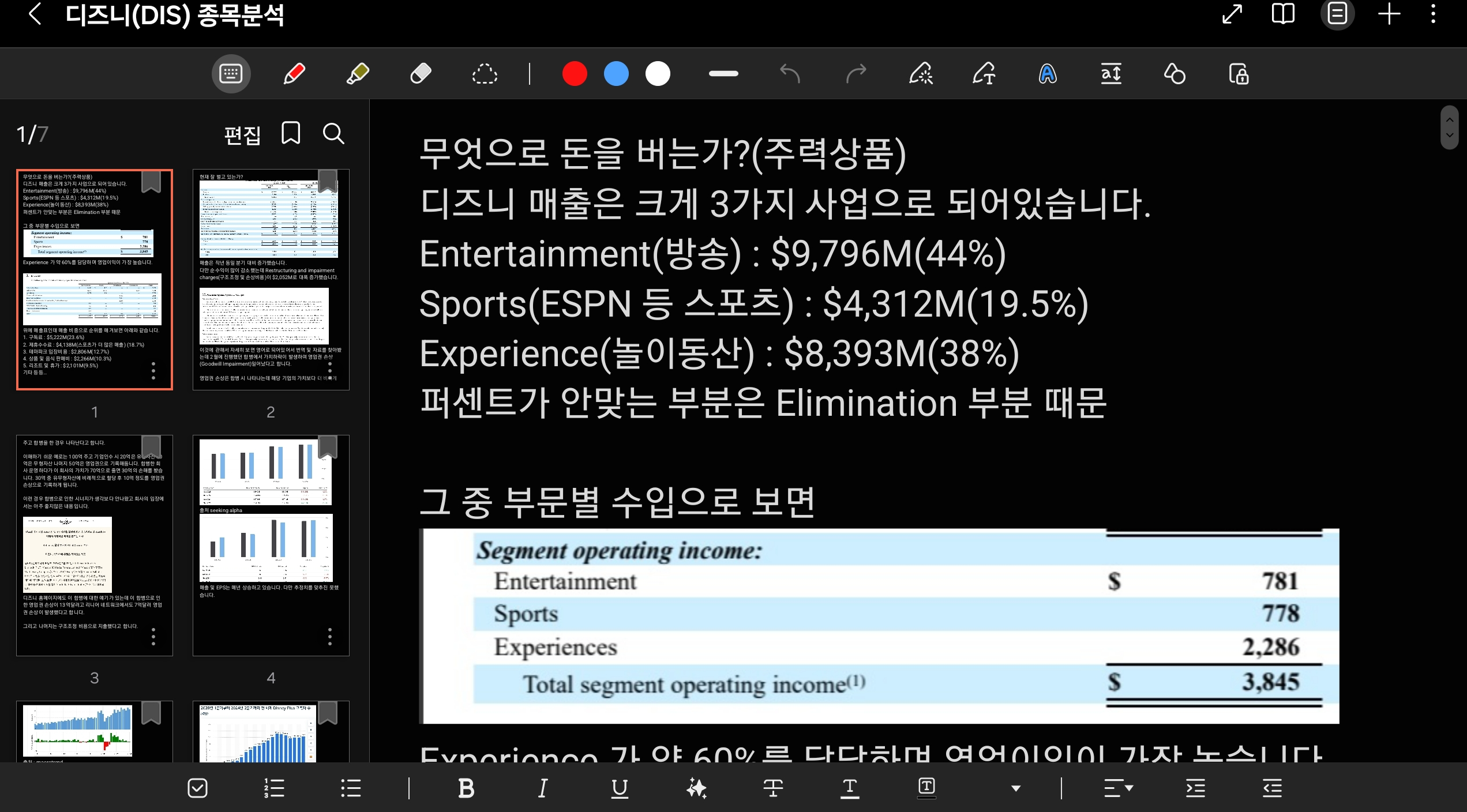Expand text alignment dropdown
The height and width of the screenshot is (812, 1467).
tap(1119, 788)
